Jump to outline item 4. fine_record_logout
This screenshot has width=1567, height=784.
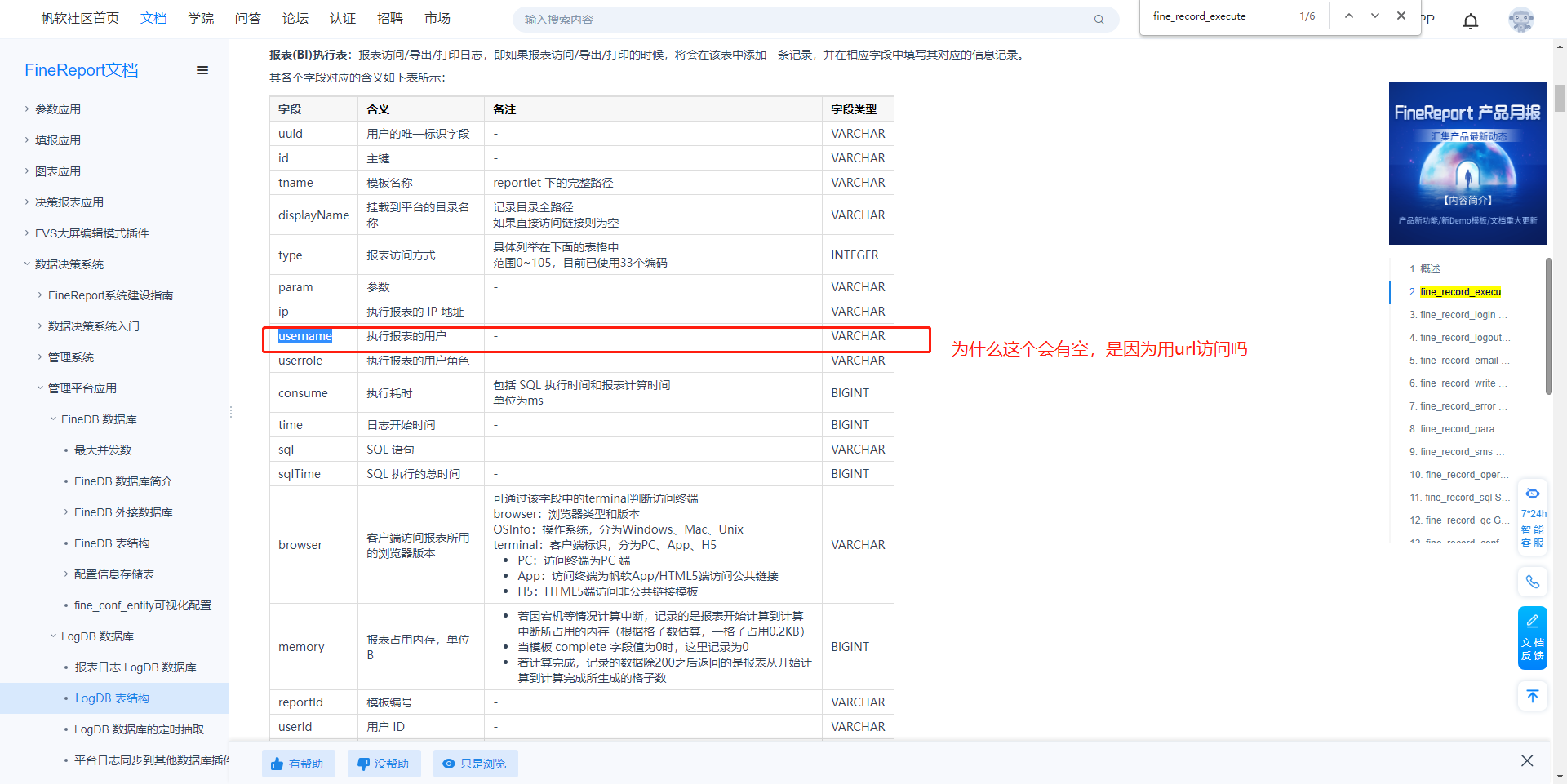(x=1460, y=338)
